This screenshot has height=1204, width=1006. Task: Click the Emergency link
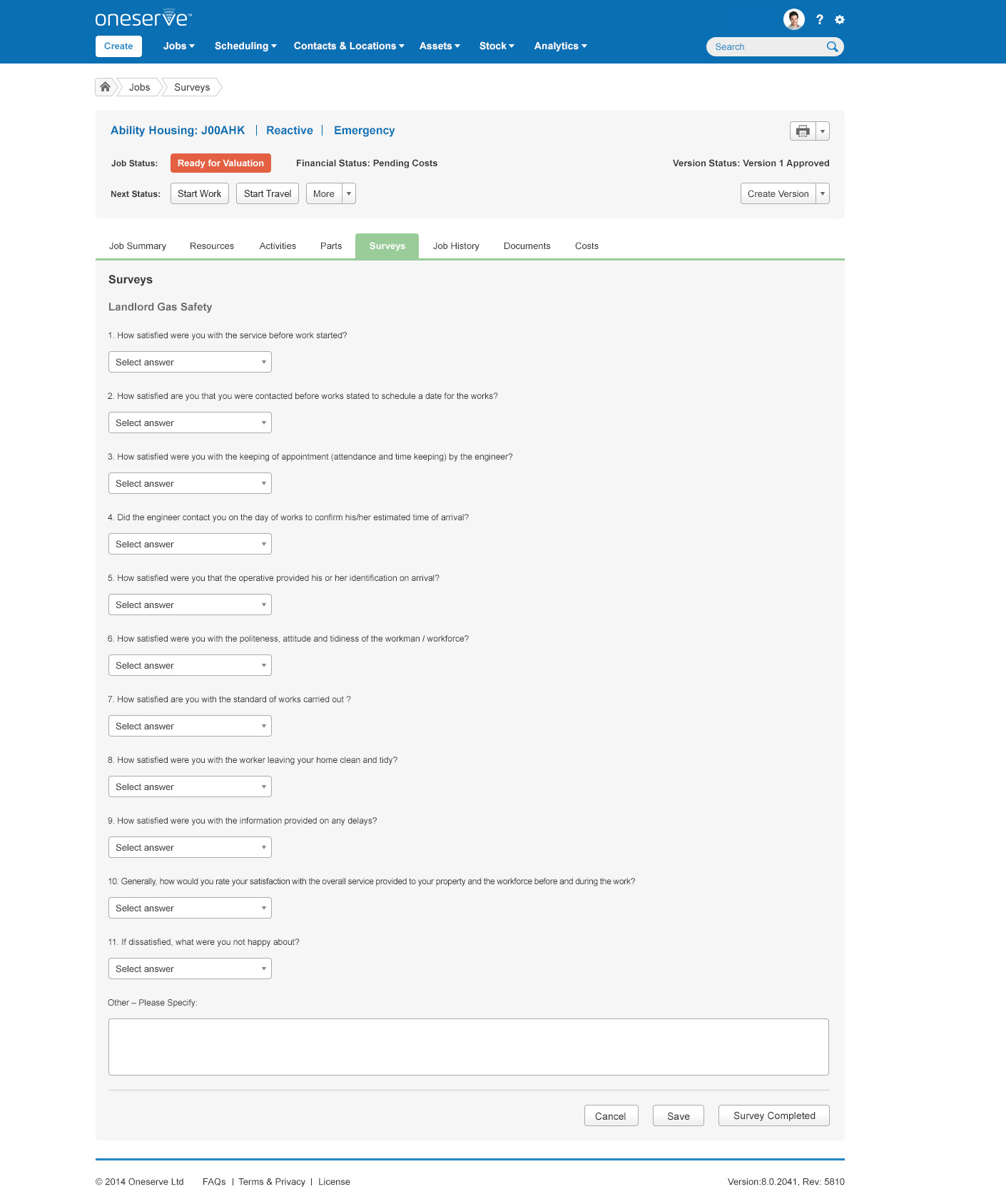click(364, 130)
